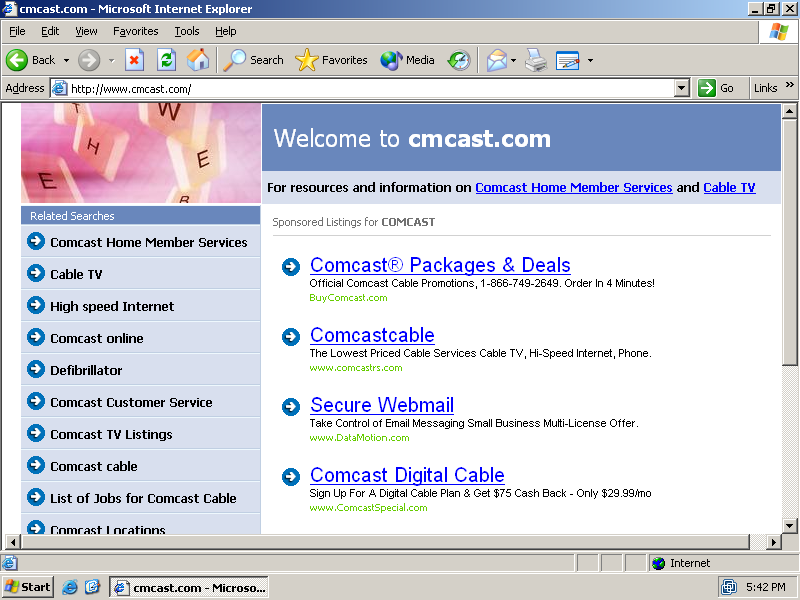Viewport: 800px width, 600px height.
Task: Select Comcast Customer Service related search
Action: [131, 403]
